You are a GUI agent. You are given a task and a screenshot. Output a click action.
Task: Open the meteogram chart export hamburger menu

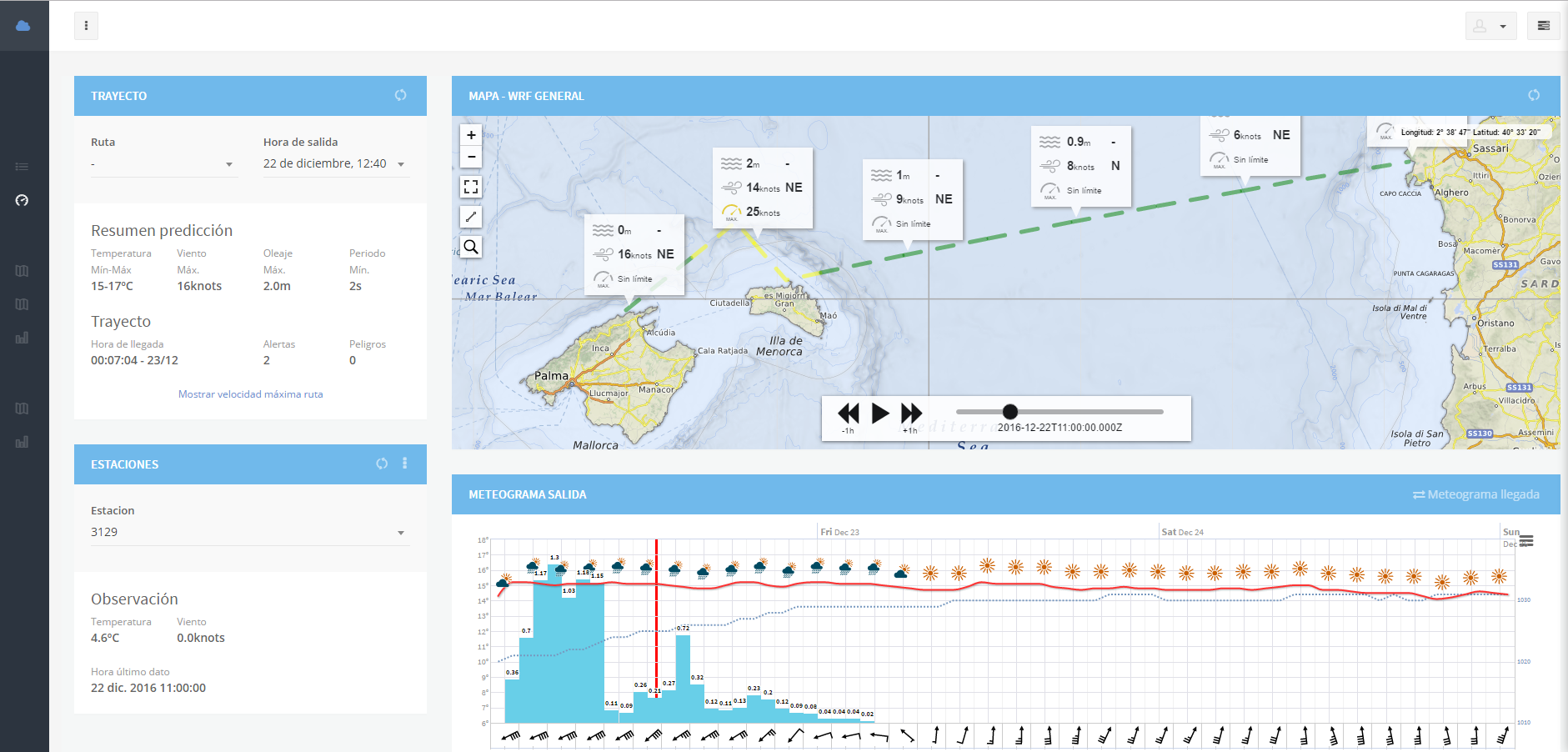(x=1526, y=542)
